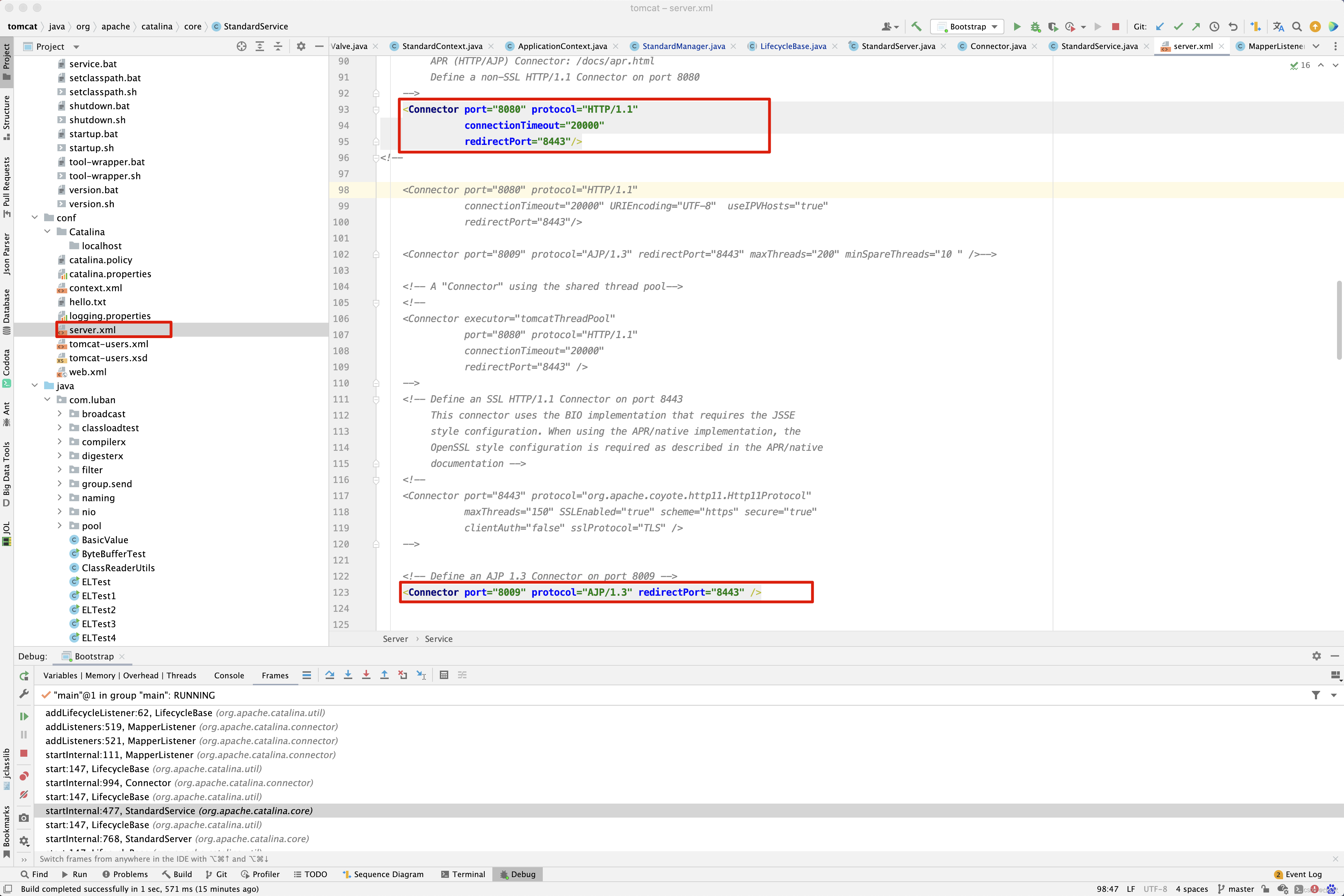Update project from Git (blue arrow)
Viewport: 1344px width, 896px height.
(1160, 26)
